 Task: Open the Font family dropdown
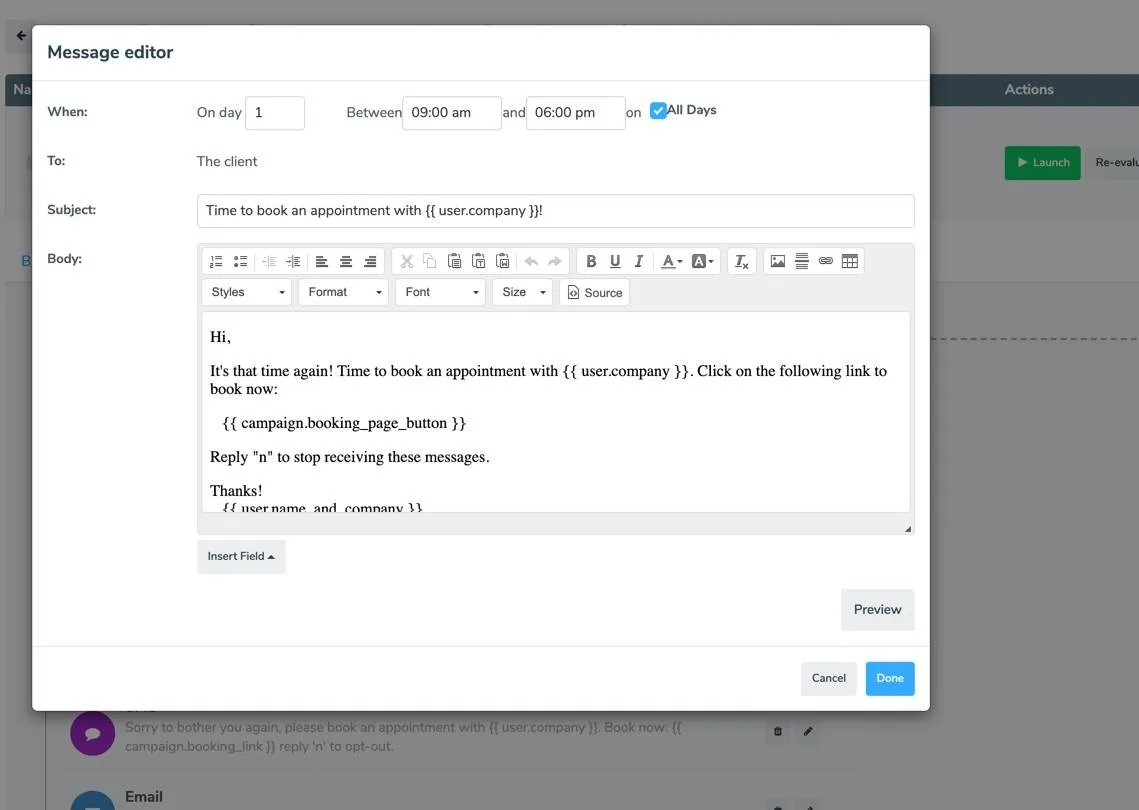pos(440,292)
